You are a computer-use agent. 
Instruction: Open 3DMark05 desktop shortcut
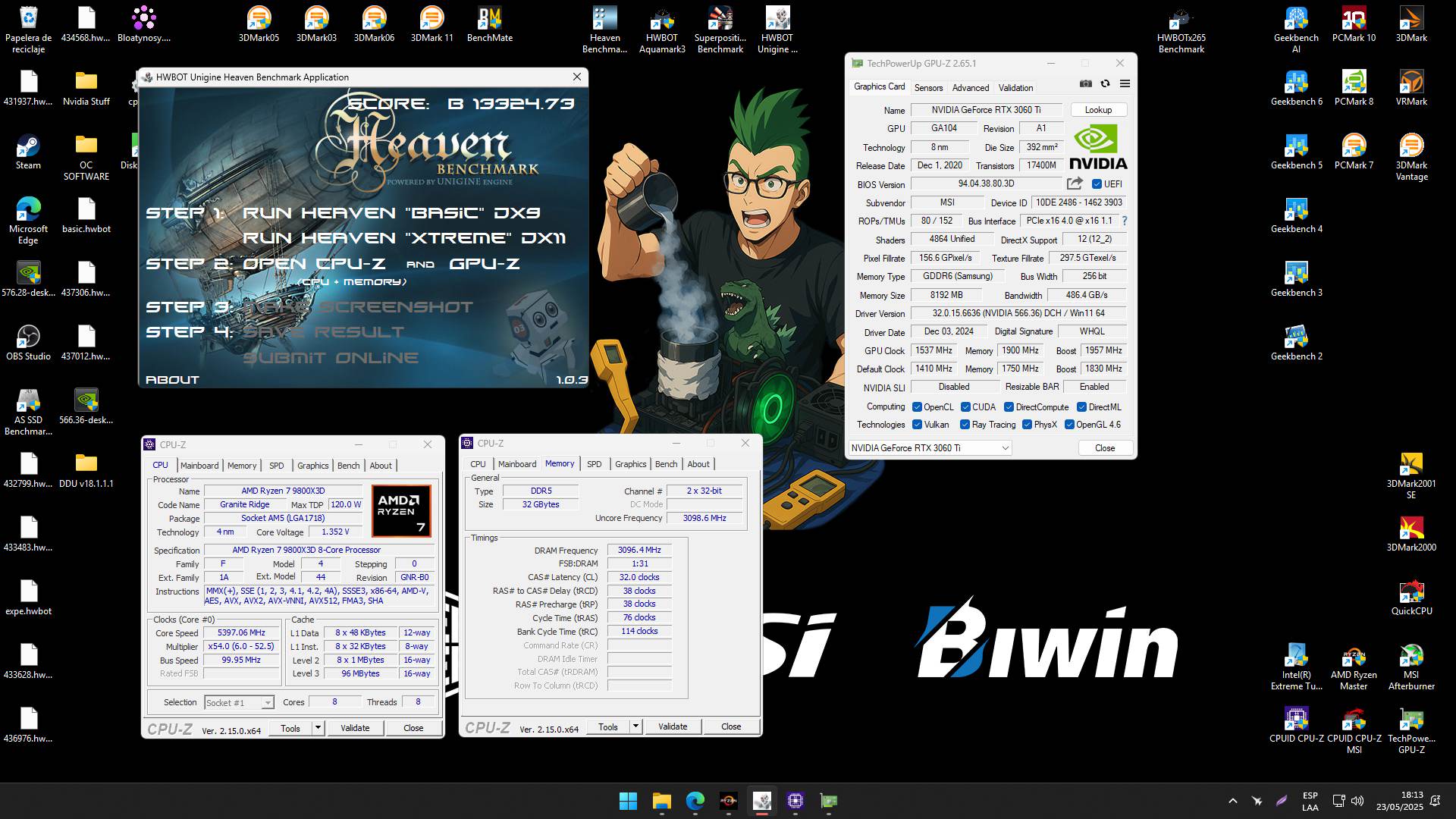pyautogui.click(x=259, y=24)
